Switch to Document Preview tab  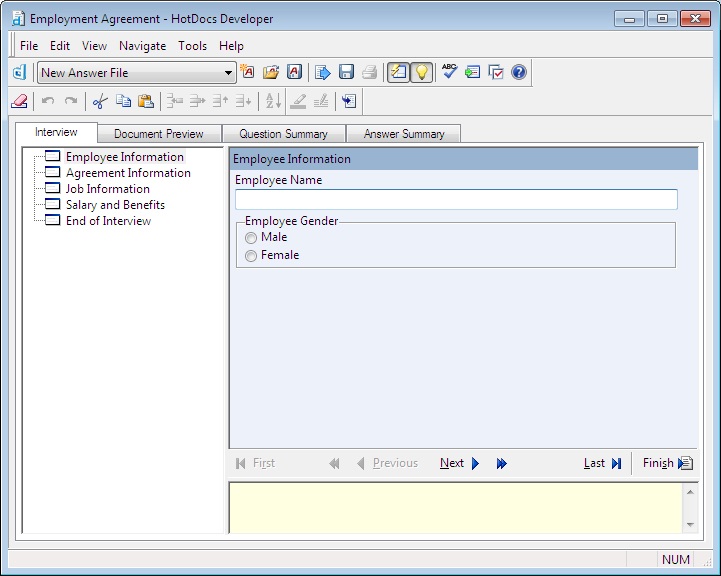[159, 134]
